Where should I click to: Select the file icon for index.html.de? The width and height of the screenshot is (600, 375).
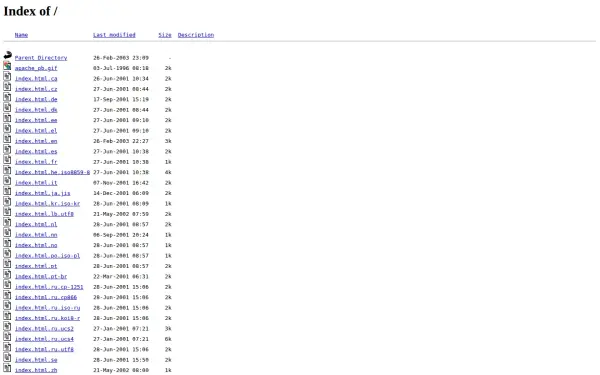(7, 97)
